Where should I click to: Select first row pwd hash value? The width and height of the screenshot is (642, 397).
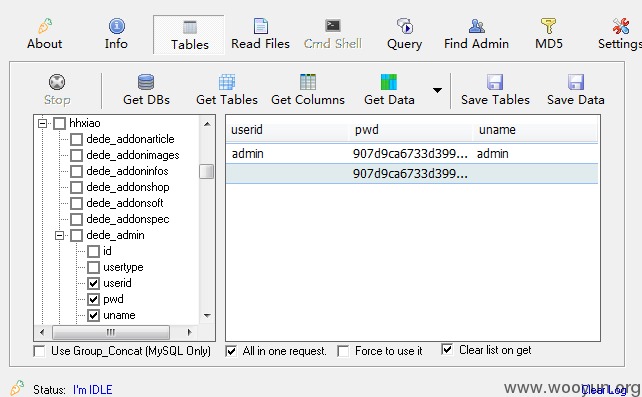click(x=410, y=154)
